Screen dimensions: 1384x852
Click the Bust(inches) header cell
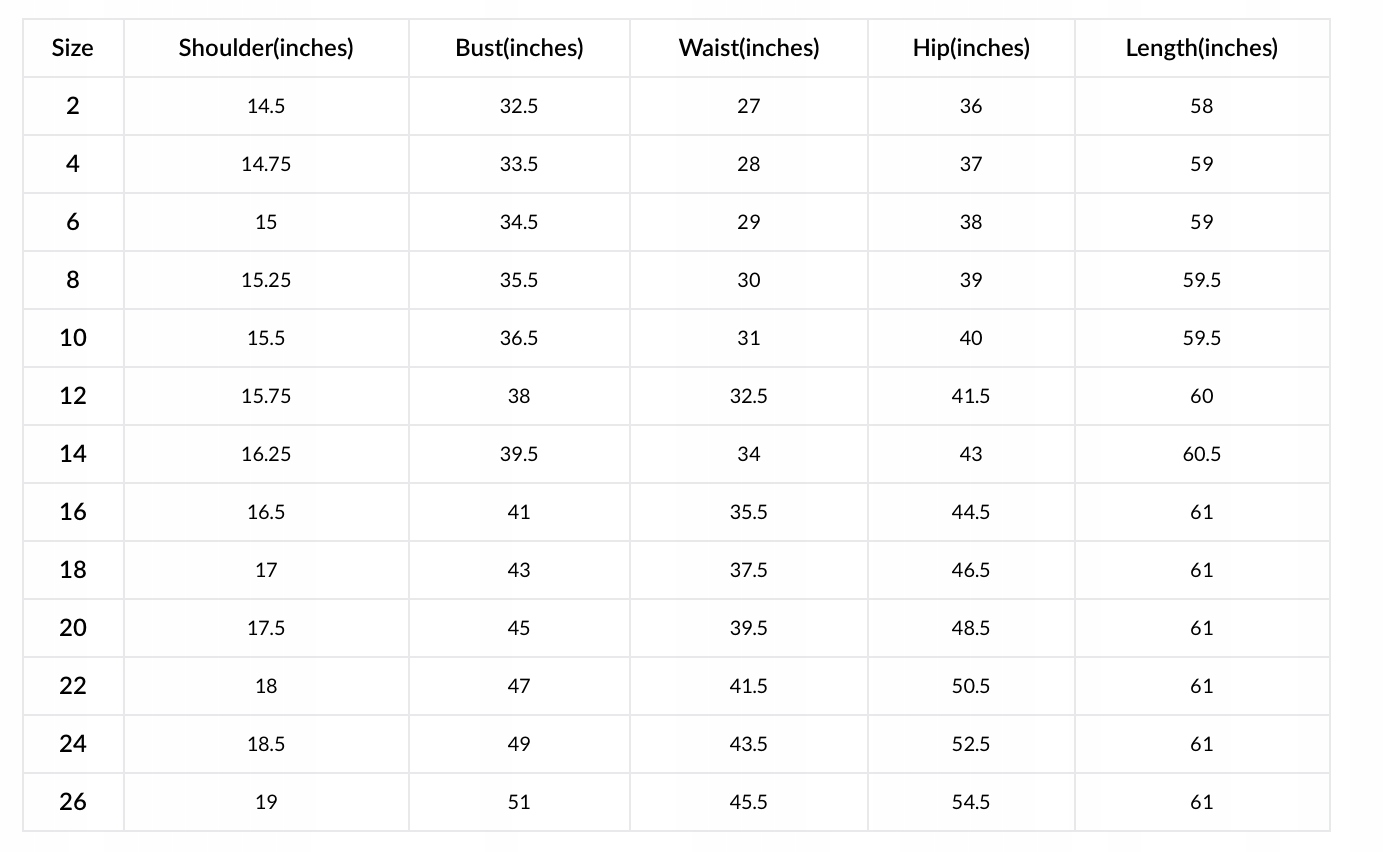tap(519, 48)
